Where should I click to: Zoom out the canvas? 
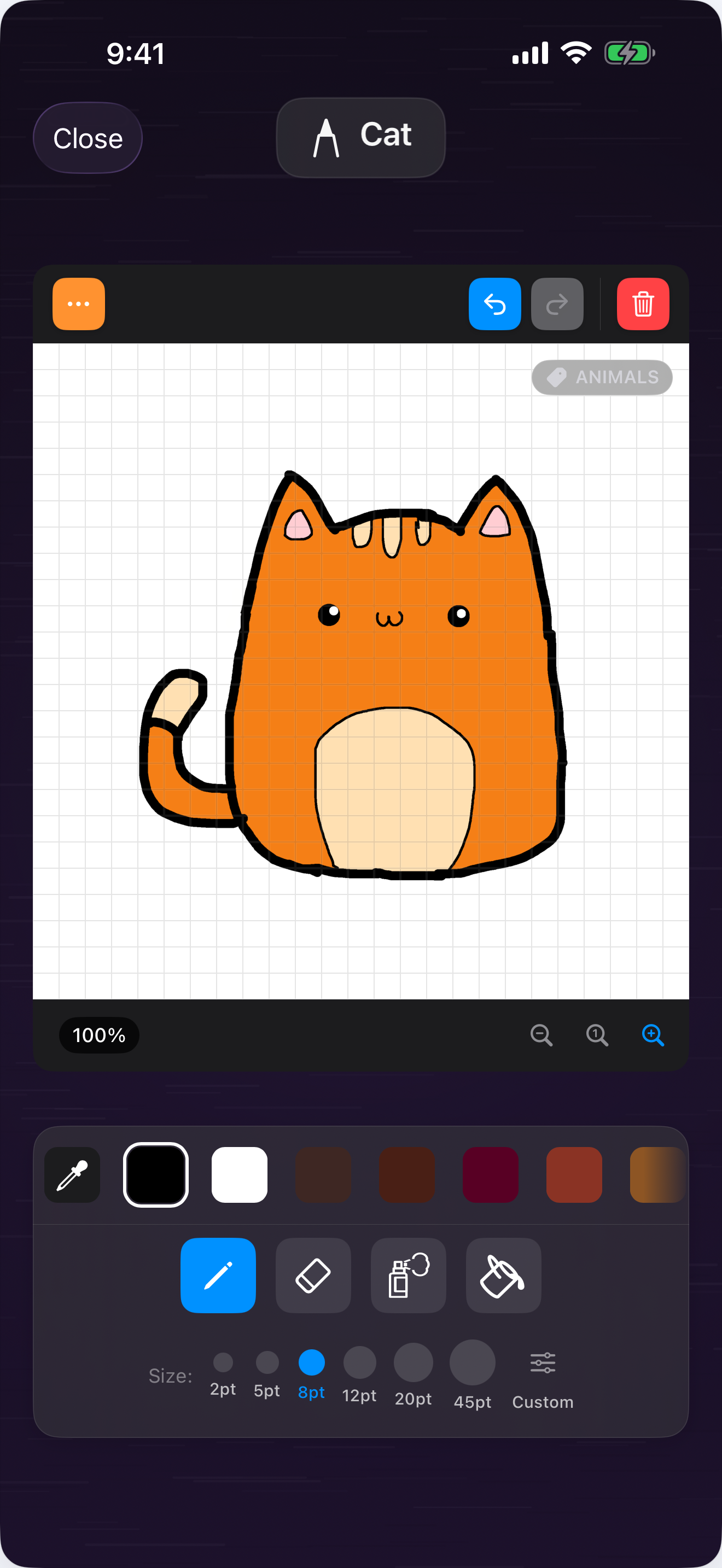[541, 1035]
